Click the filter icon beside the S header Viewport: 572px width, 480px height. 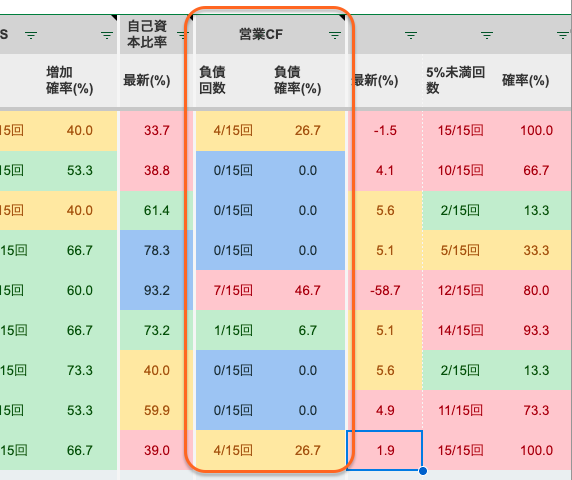coord(31,35)
